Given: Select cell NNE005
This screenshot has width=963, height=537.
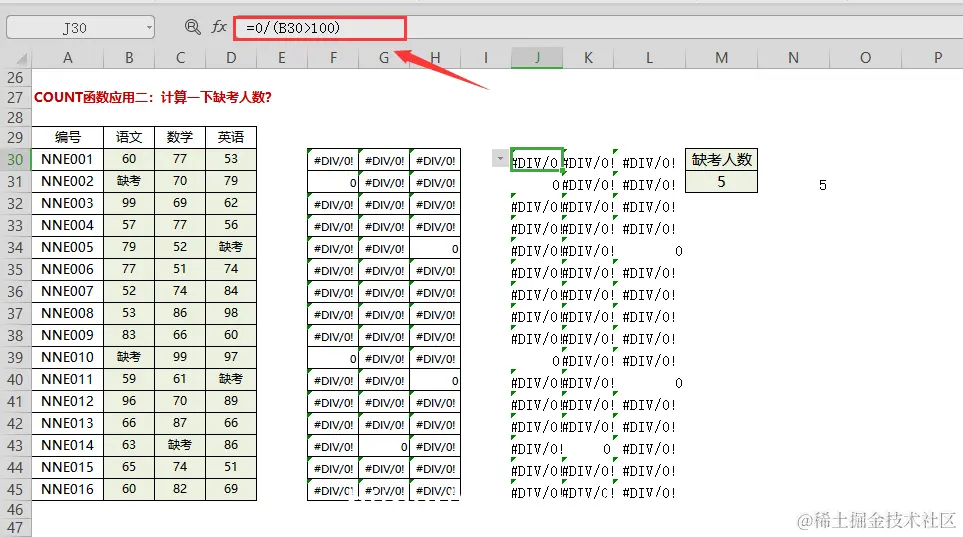Looking at the screenshot, I should (x=68, y=247).
